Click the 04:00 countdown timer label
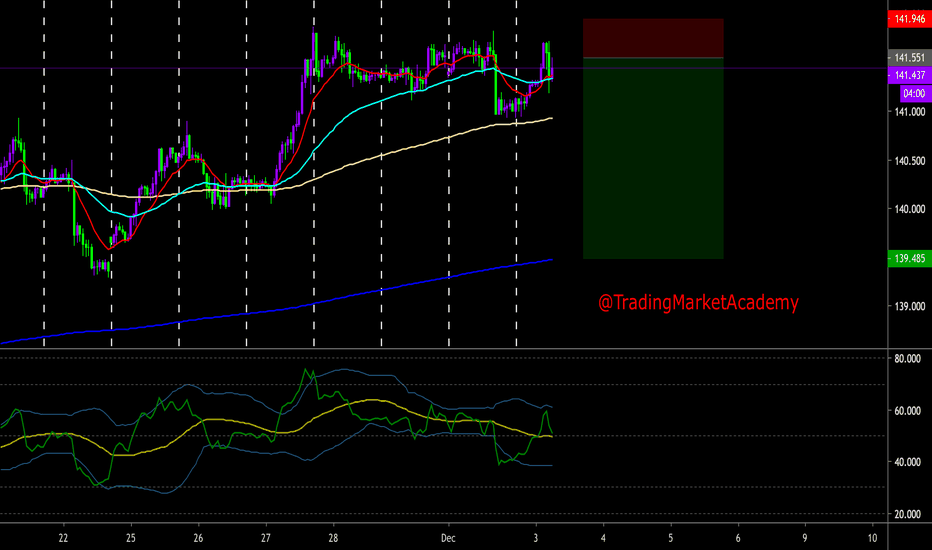The image size is (932, 550). [x=914, y=93]
